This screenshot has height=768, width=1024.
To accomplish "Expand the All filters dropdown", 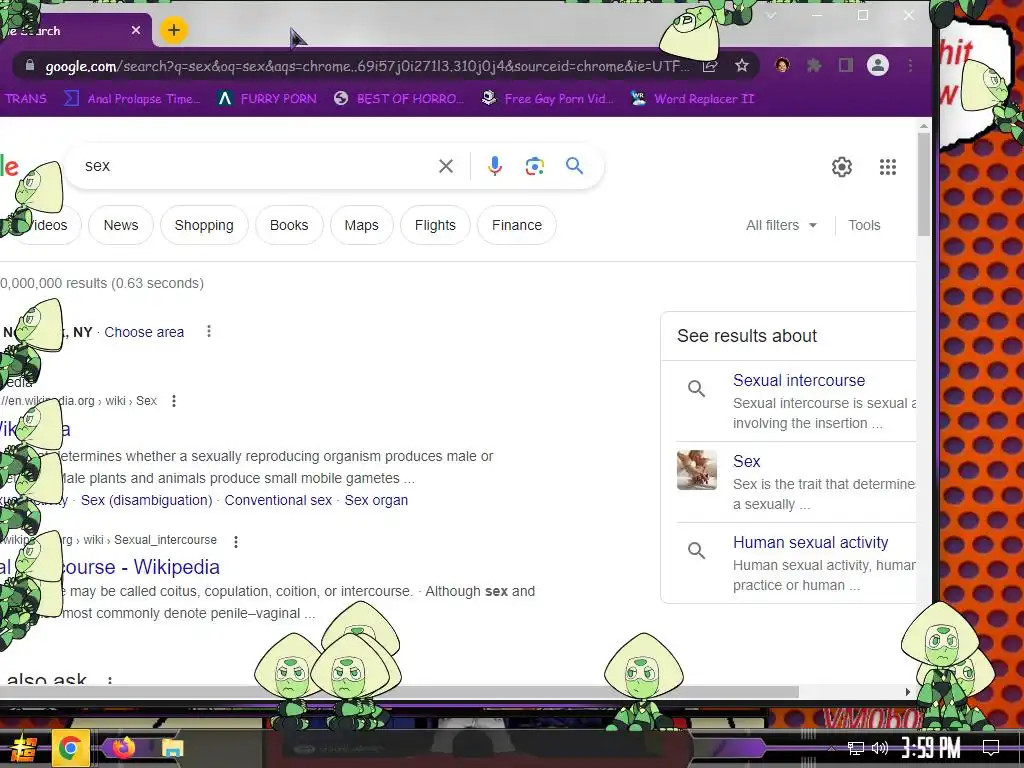I will [x=781, y=225].
